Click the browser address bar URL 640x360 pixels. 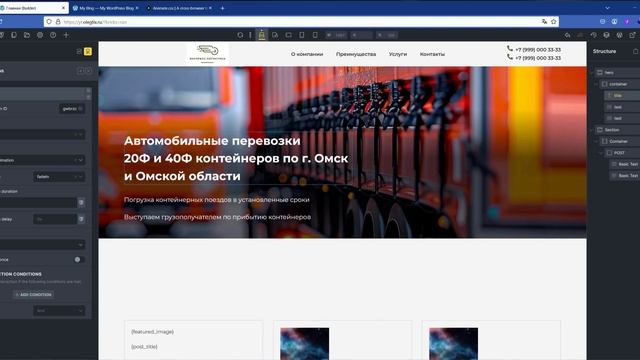click(96, 22)
